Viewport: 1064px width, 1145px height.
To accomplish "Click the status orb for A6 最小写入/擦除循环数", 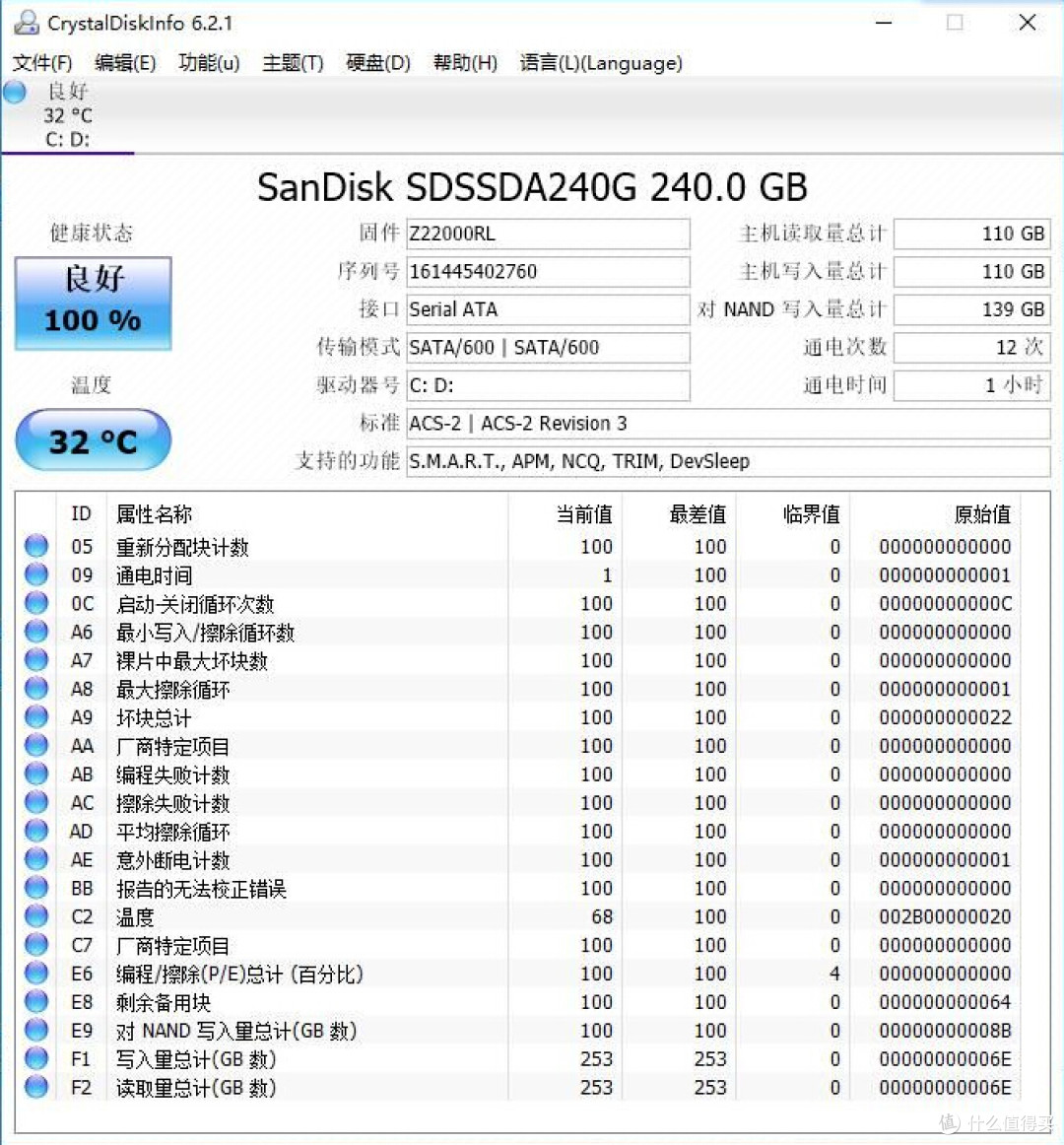I will click(36, 631).
